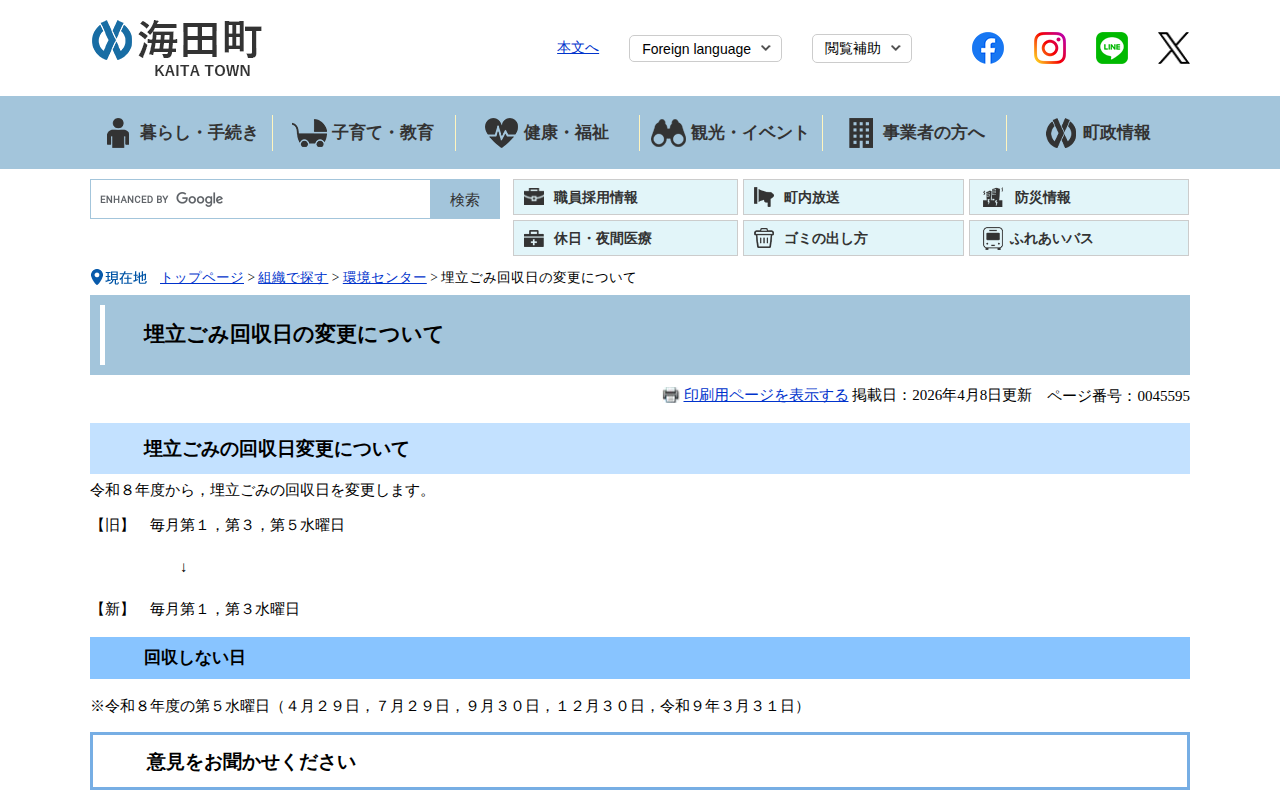Click the megaphone icon for 町内放送
Screen dimensions: 1280x800
click(x=764, y=197)
